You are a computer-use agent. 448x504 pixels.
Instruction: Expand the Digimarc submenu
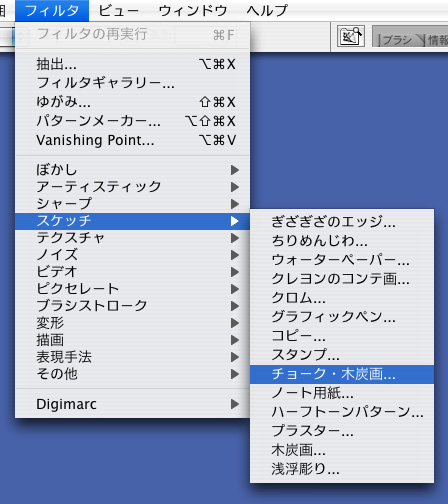pos(132,404)
